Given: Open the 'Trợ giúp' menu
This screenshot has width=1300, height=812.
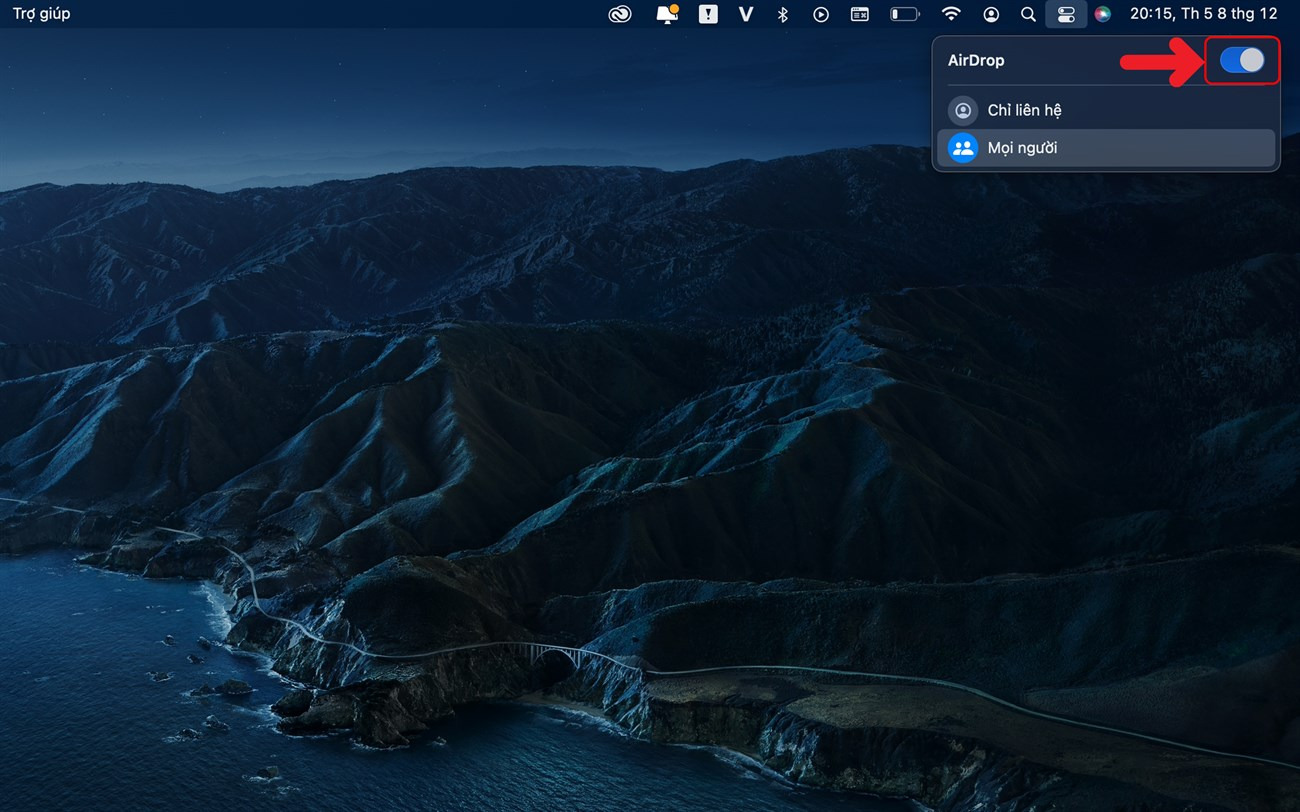Looking at the screenshot, I should point(41,14).
